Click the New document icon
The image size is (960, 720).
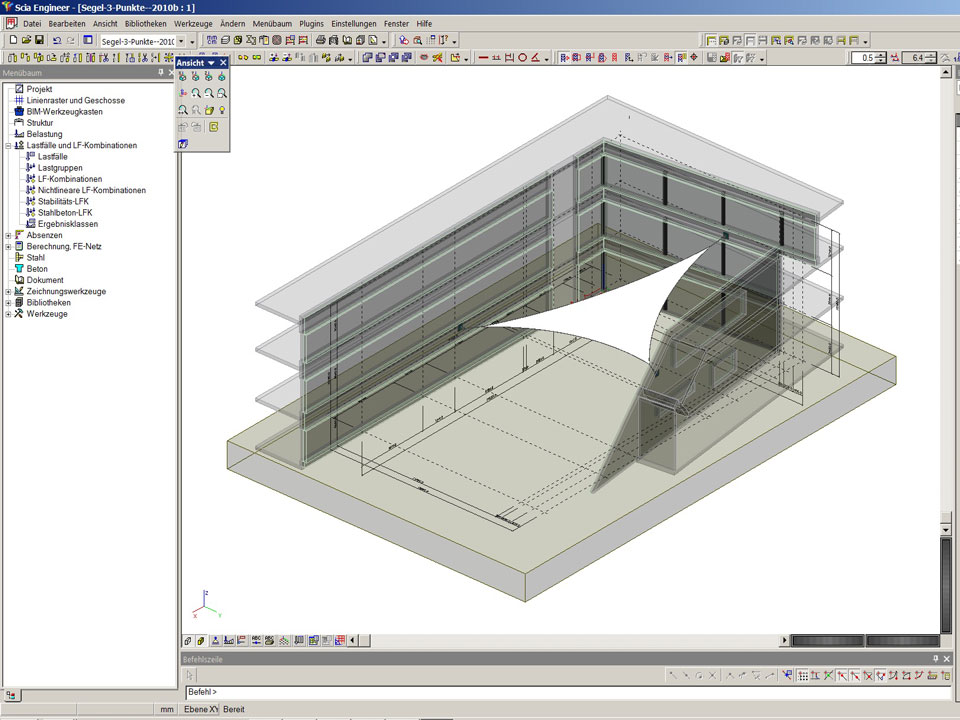(14, 40)
